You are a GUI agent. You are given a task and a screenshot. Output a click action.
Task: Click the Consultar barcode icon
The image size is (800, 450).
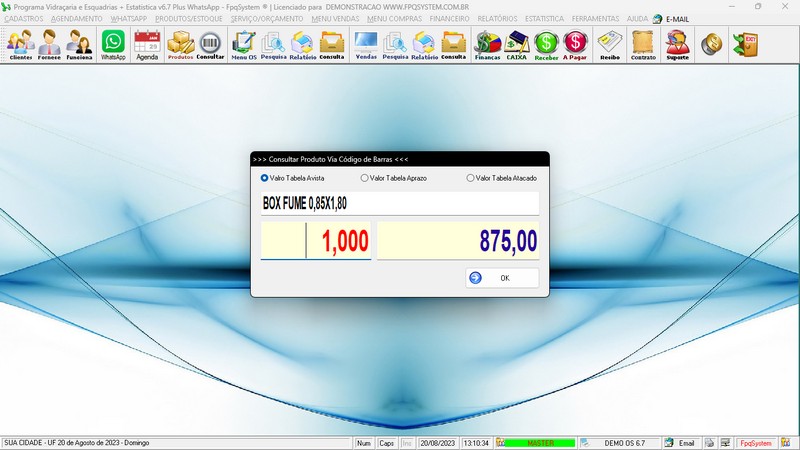pos(210,45)
